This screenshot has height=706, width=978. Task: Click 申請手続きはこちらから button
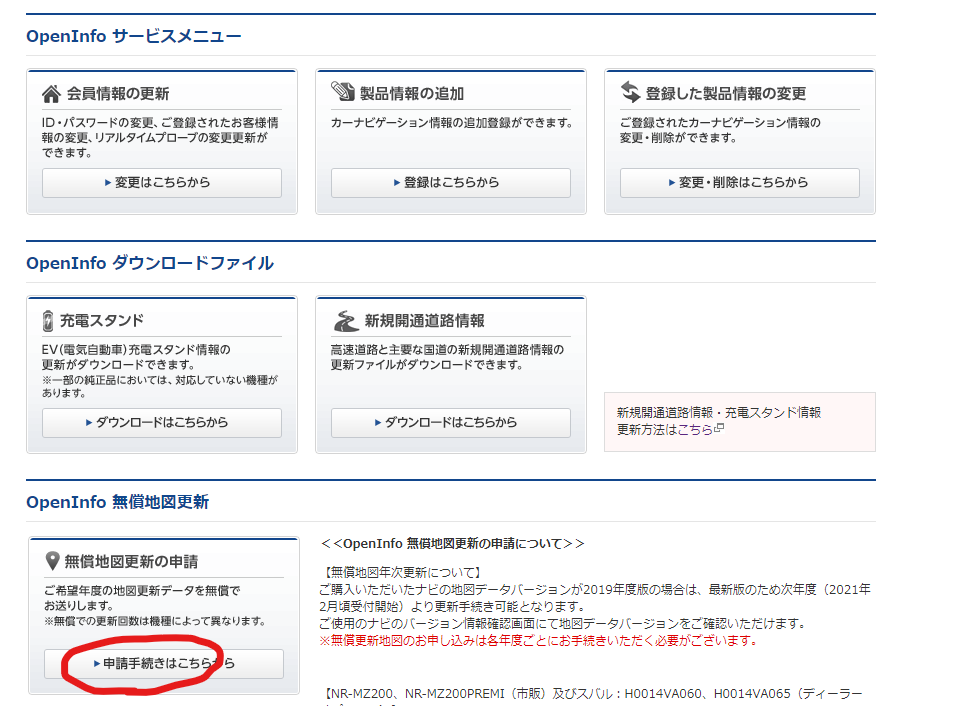click(164, 664)
